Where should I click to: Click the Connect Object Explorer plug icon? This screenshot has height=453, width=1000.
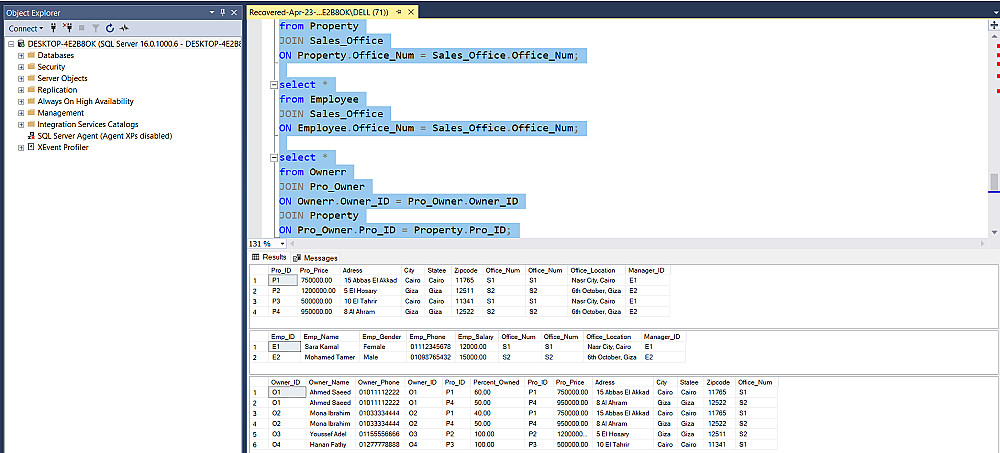point(53,28)
